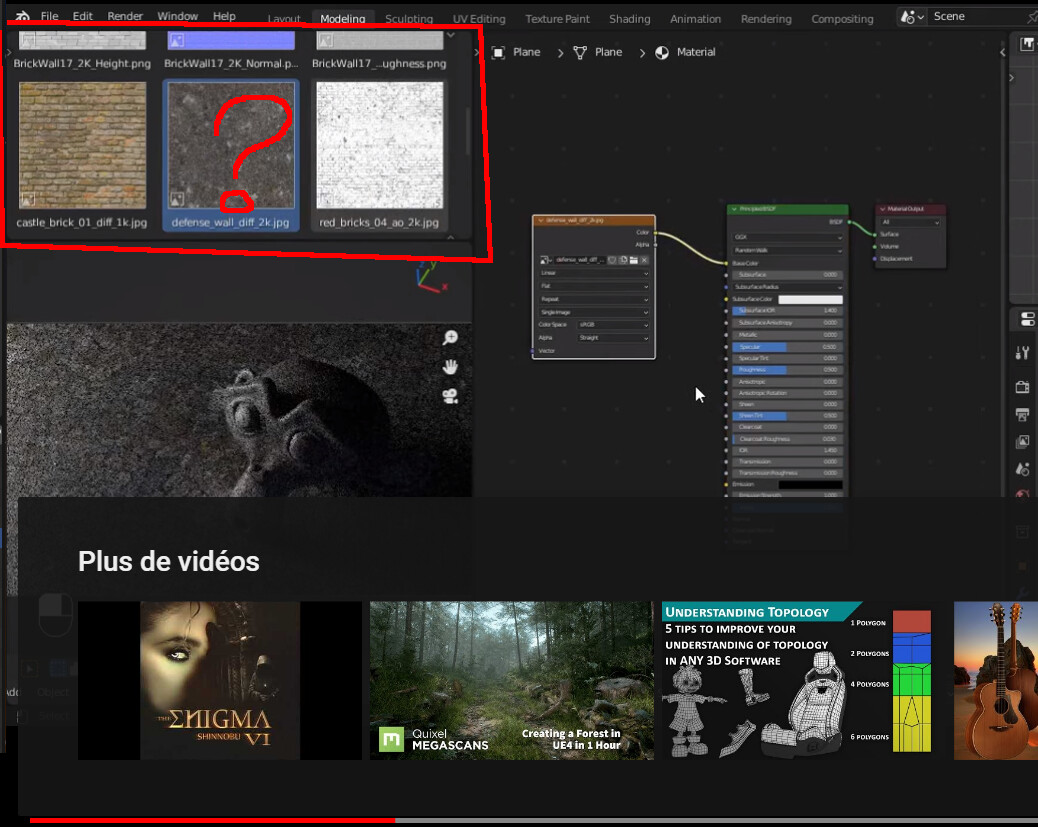Open the Render properties tab icon

pyautogui.click(x=1022, y=387)
